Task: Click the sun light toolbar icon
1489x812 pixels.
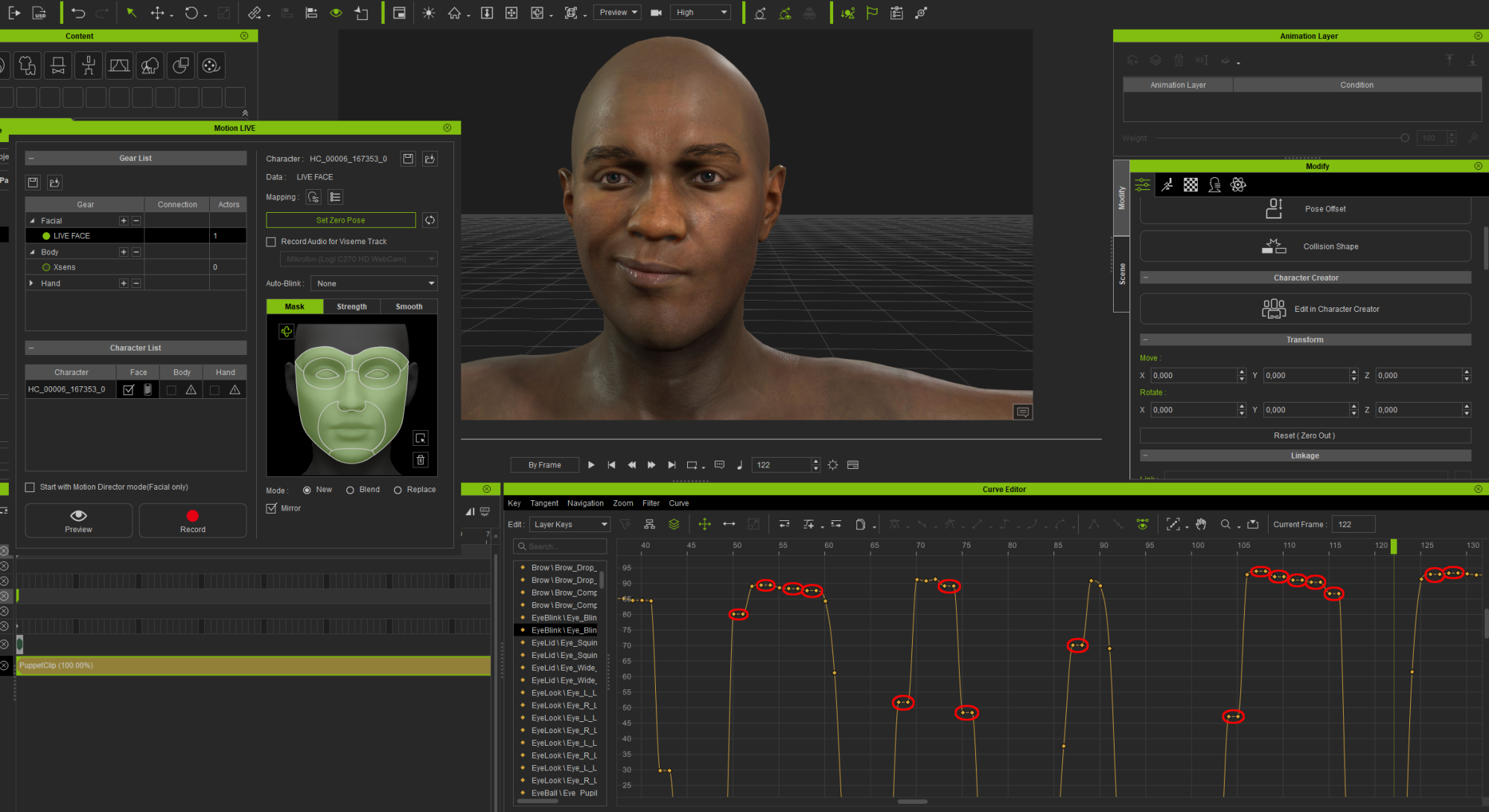Action: [x=429, y=13]
